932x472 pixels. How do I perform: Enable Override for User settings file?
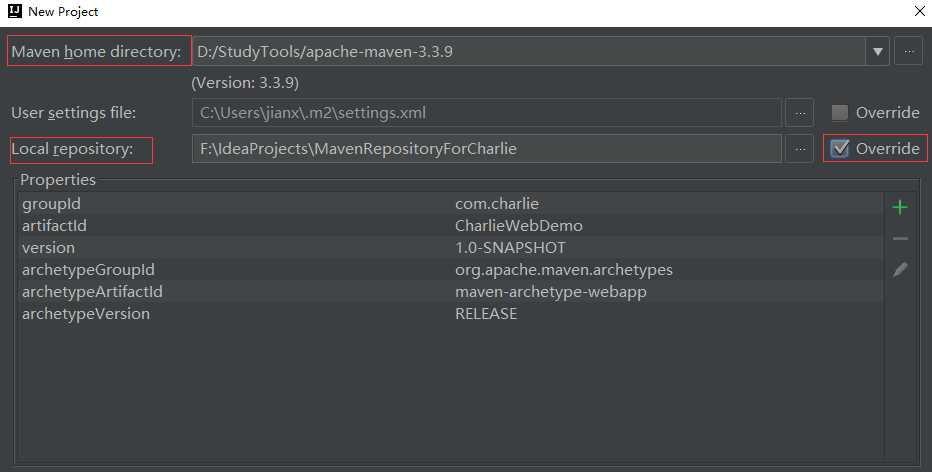(839, 112)
